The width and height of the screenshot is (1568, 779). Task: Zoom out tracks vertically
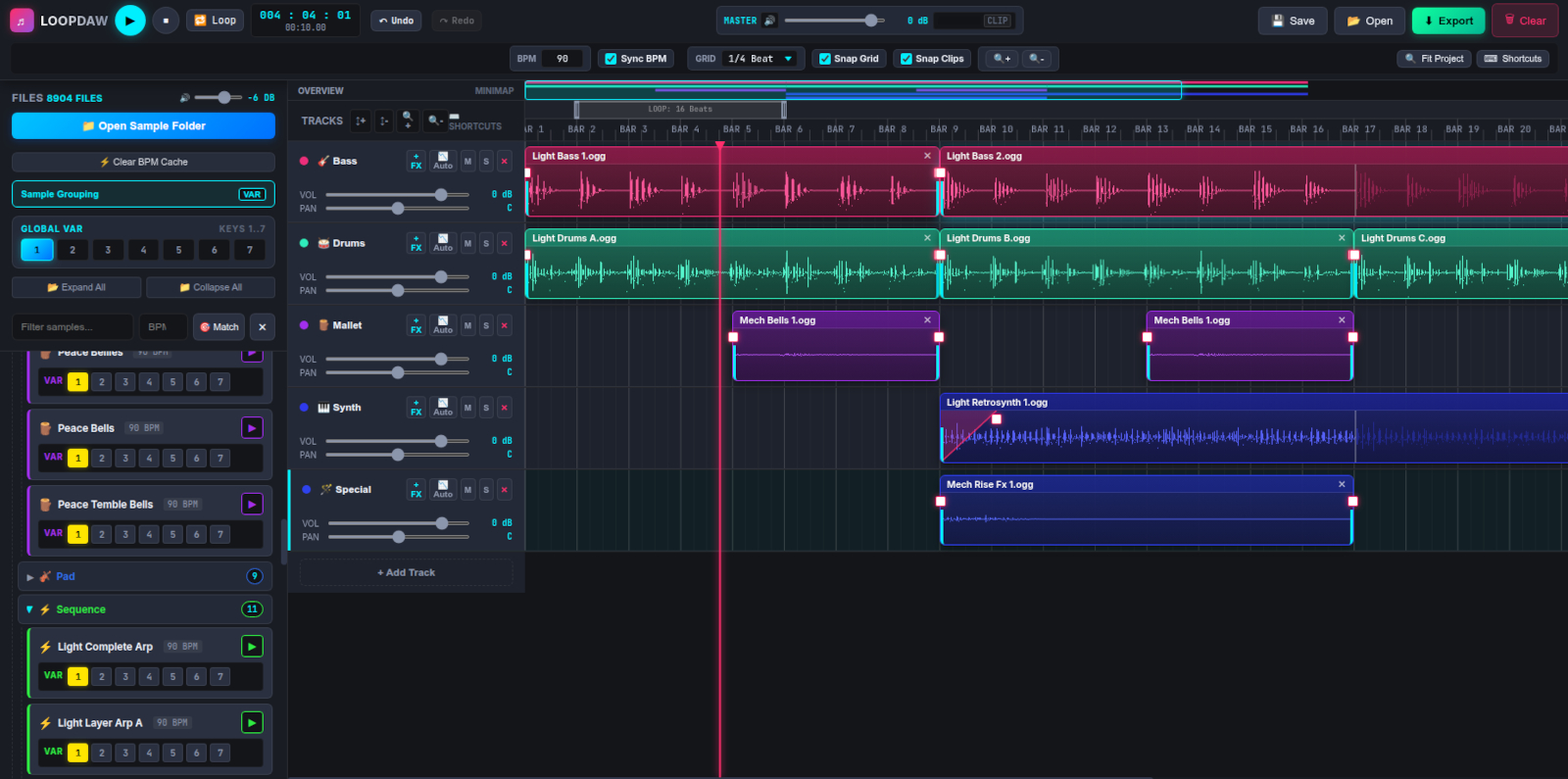[435, 120]
